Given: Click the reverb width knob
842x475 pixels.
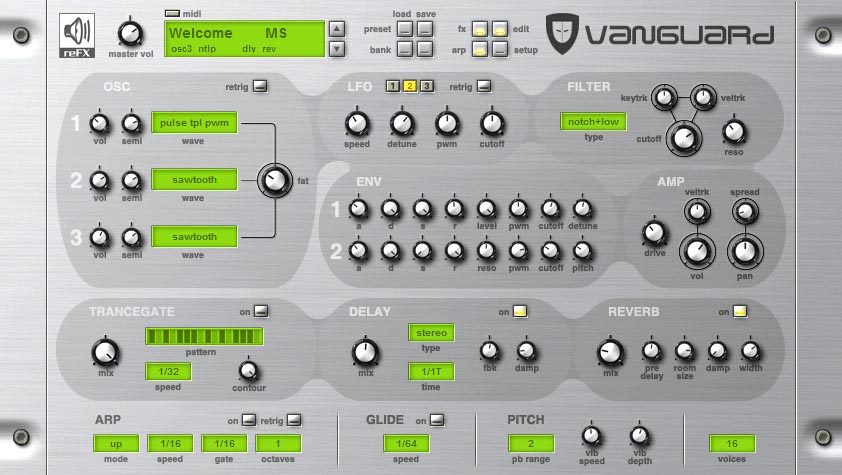Looking at the screenshot, I should click(750, 351).
